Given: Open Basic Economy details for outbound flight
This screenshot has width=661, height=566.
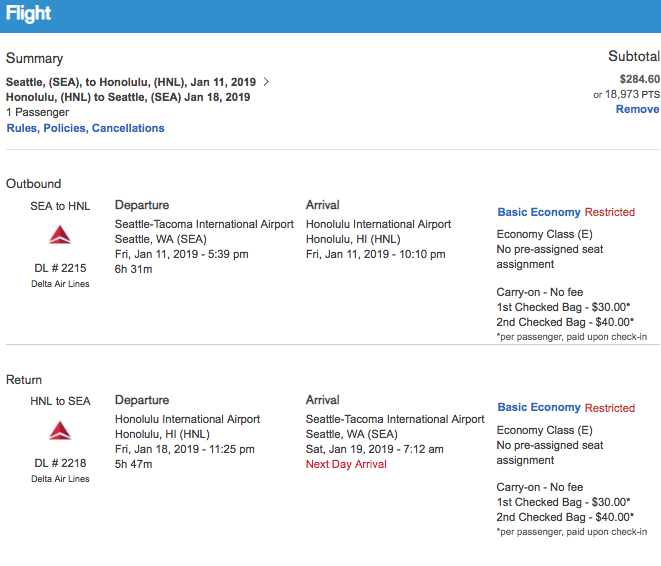Looking at the screenshot, I should coord(539,212).
